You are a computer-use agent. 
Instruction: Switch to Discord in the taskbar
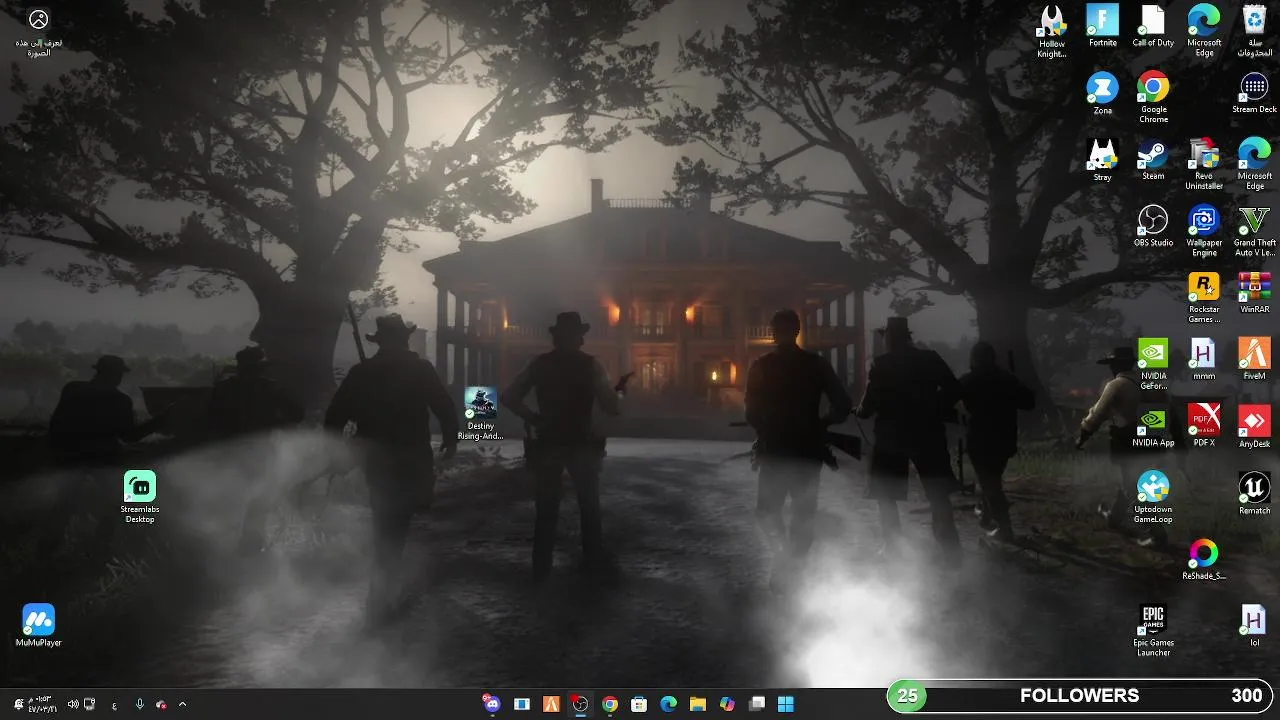point(491,704)
